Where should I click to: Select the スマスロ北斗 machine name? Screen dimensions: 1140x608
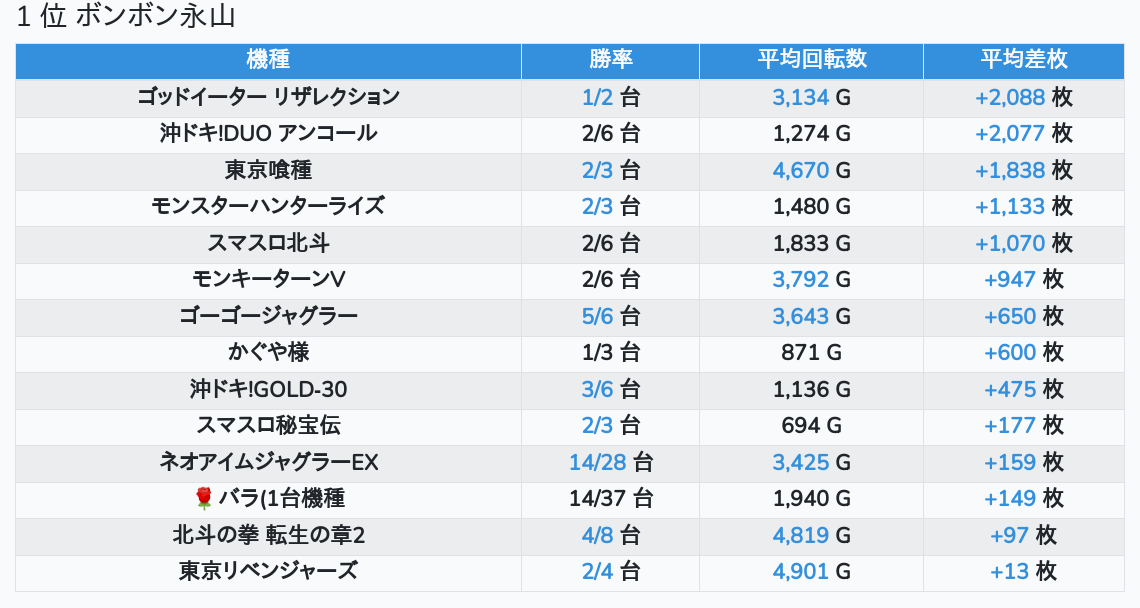tap(268, 243)
